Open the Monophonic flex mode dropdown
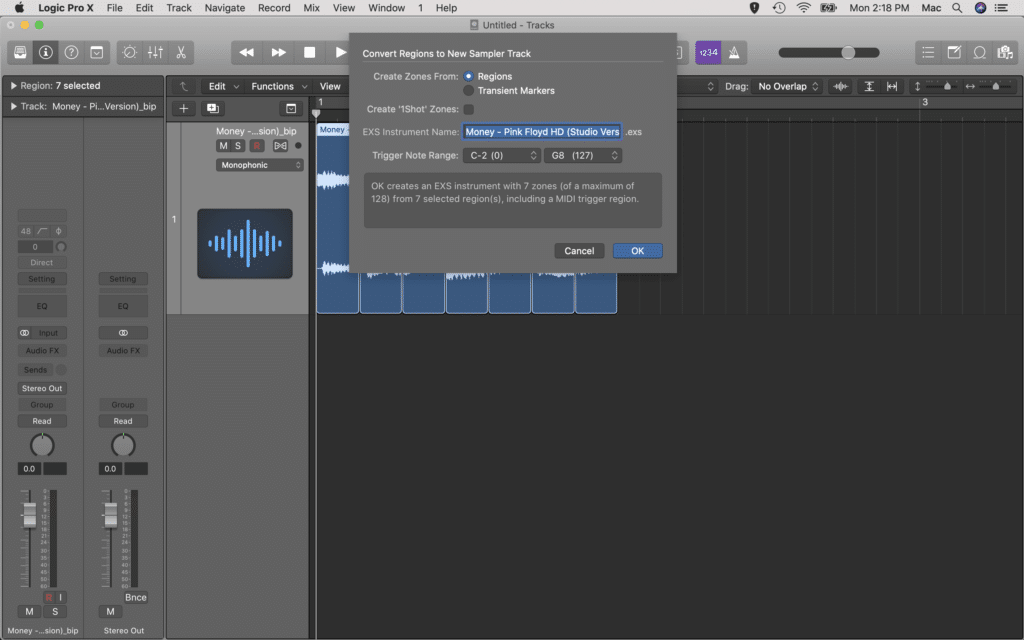Viewport: 1024px width, 640px height. [260, 165]
